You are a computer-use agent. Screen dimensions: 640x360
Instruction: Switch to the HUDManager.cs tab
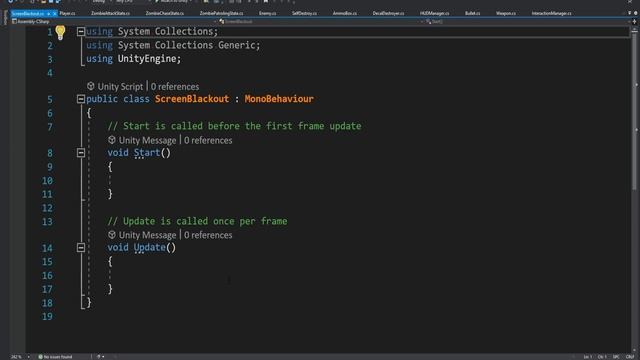coord(434,13)
